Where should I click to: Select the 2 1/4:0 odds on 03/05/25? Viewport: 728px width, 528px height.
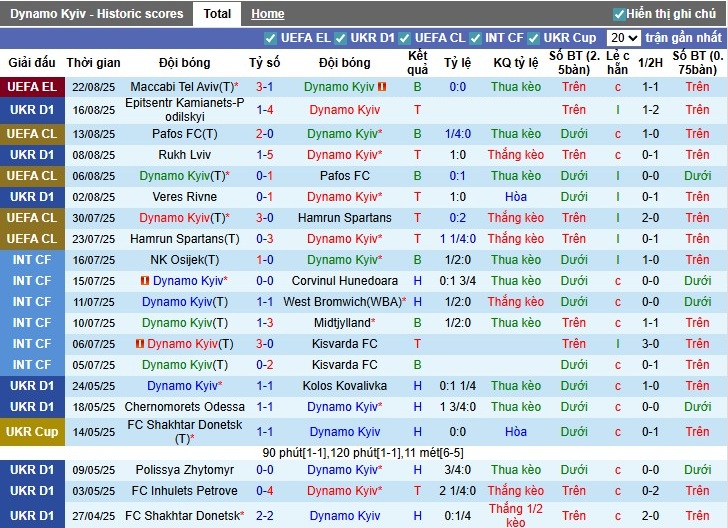pos(457,491)
